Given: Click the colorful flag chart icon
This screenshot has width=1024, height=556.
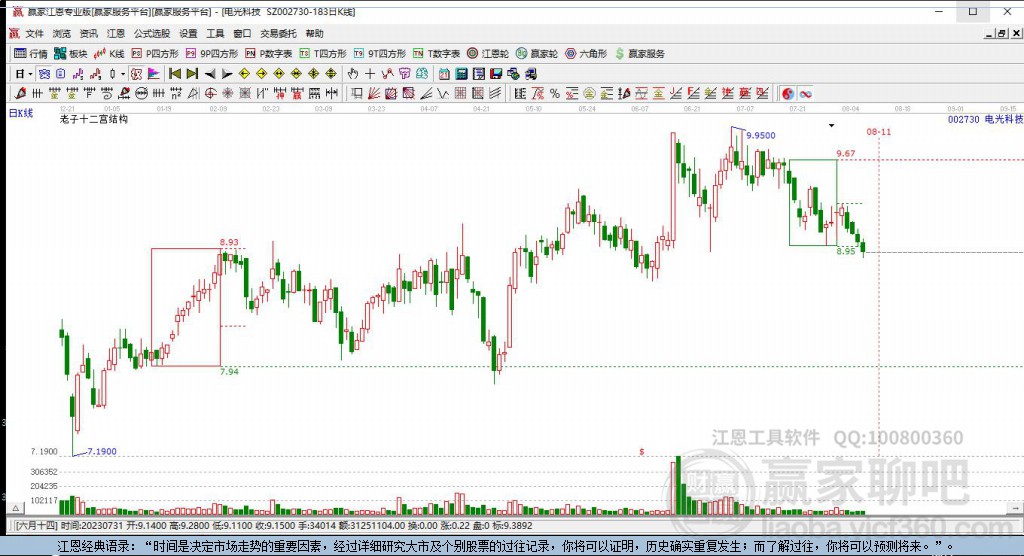Looking at the screenshot, I should [x=153, y=74].
